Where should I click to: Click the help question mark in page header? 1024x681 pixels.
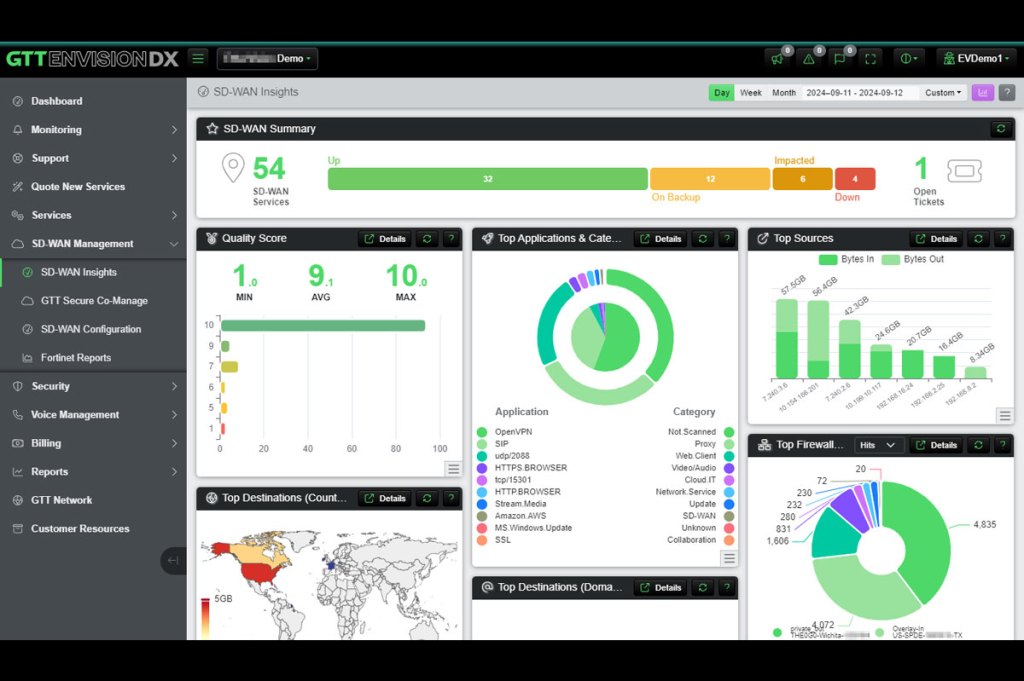pos(1007,93)
